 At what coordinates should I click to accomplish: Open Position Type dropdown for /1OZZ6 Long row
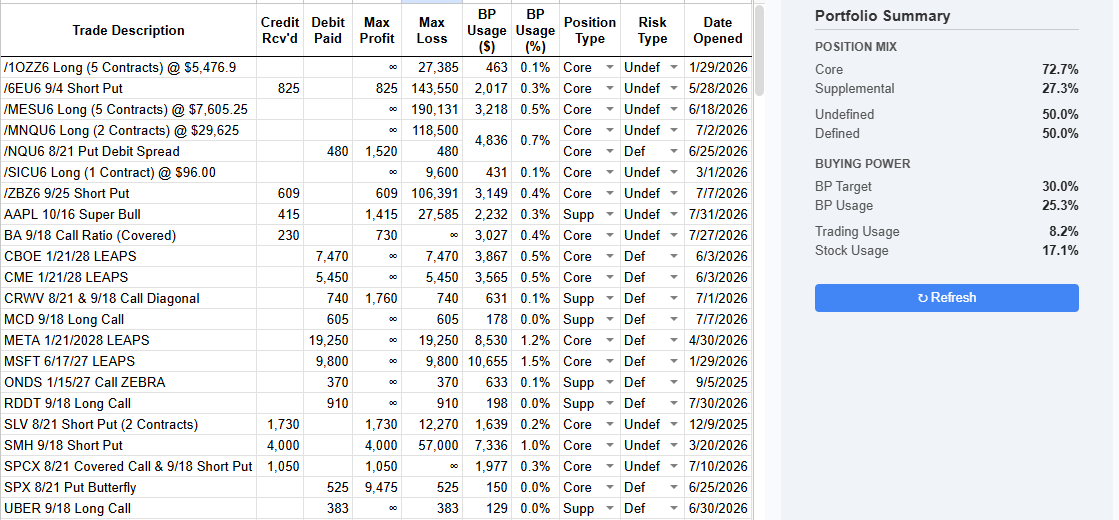(x=609, y=67)
